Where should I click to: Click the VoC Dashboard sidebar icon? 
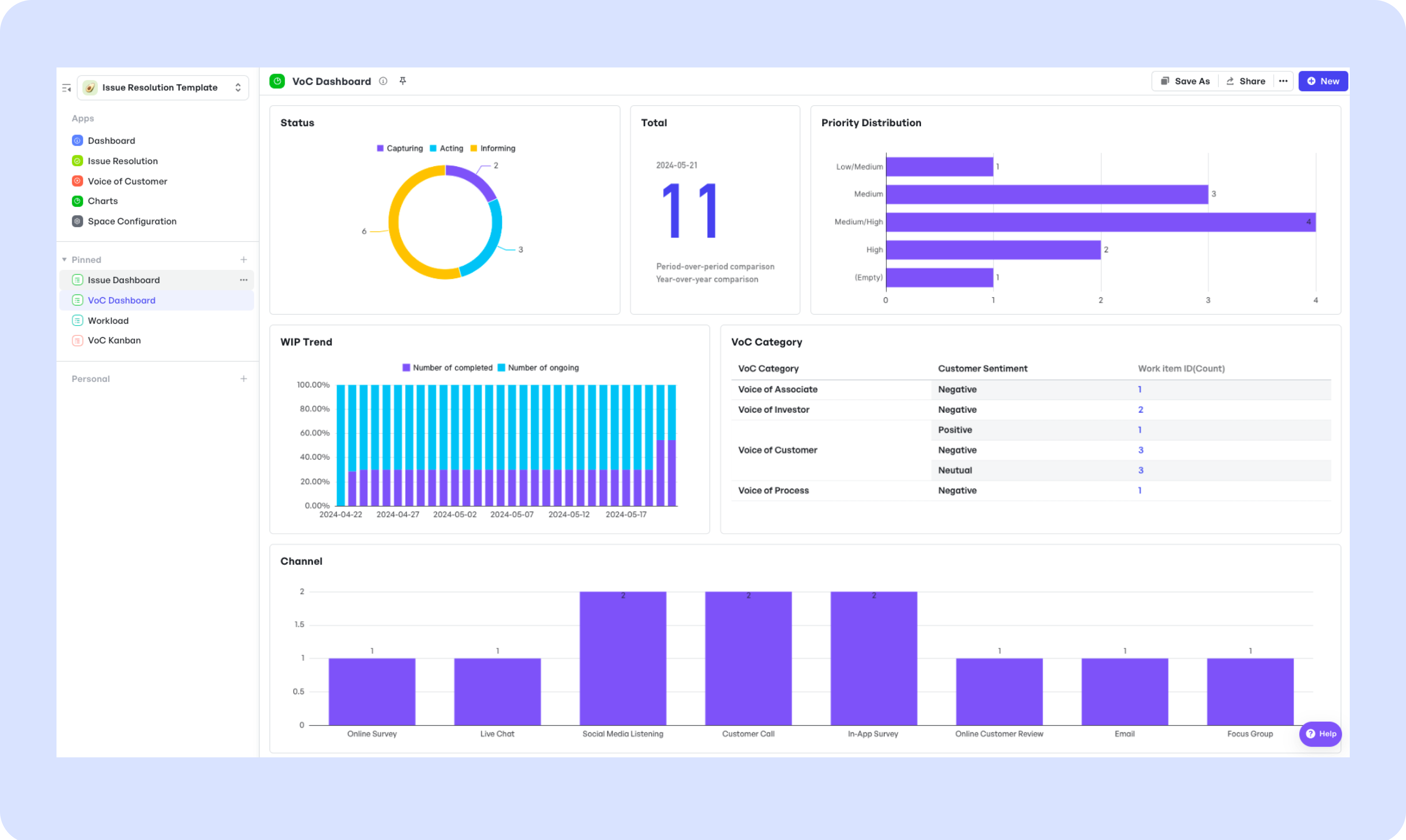coord(78,301)
